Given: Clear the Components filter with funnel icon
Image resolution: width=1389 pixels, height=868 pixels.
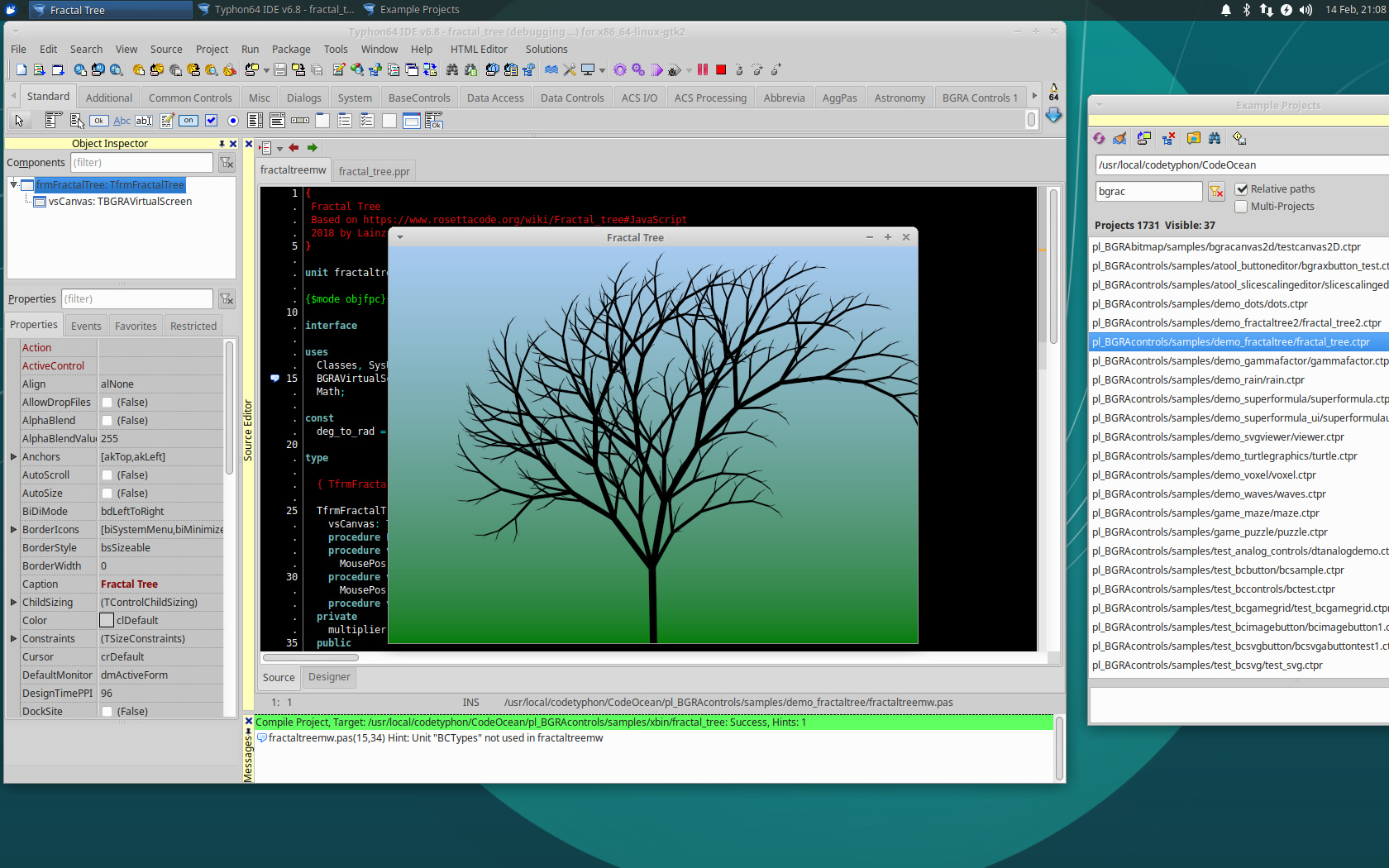Looking at the screenshot, I should pos(227,163).
